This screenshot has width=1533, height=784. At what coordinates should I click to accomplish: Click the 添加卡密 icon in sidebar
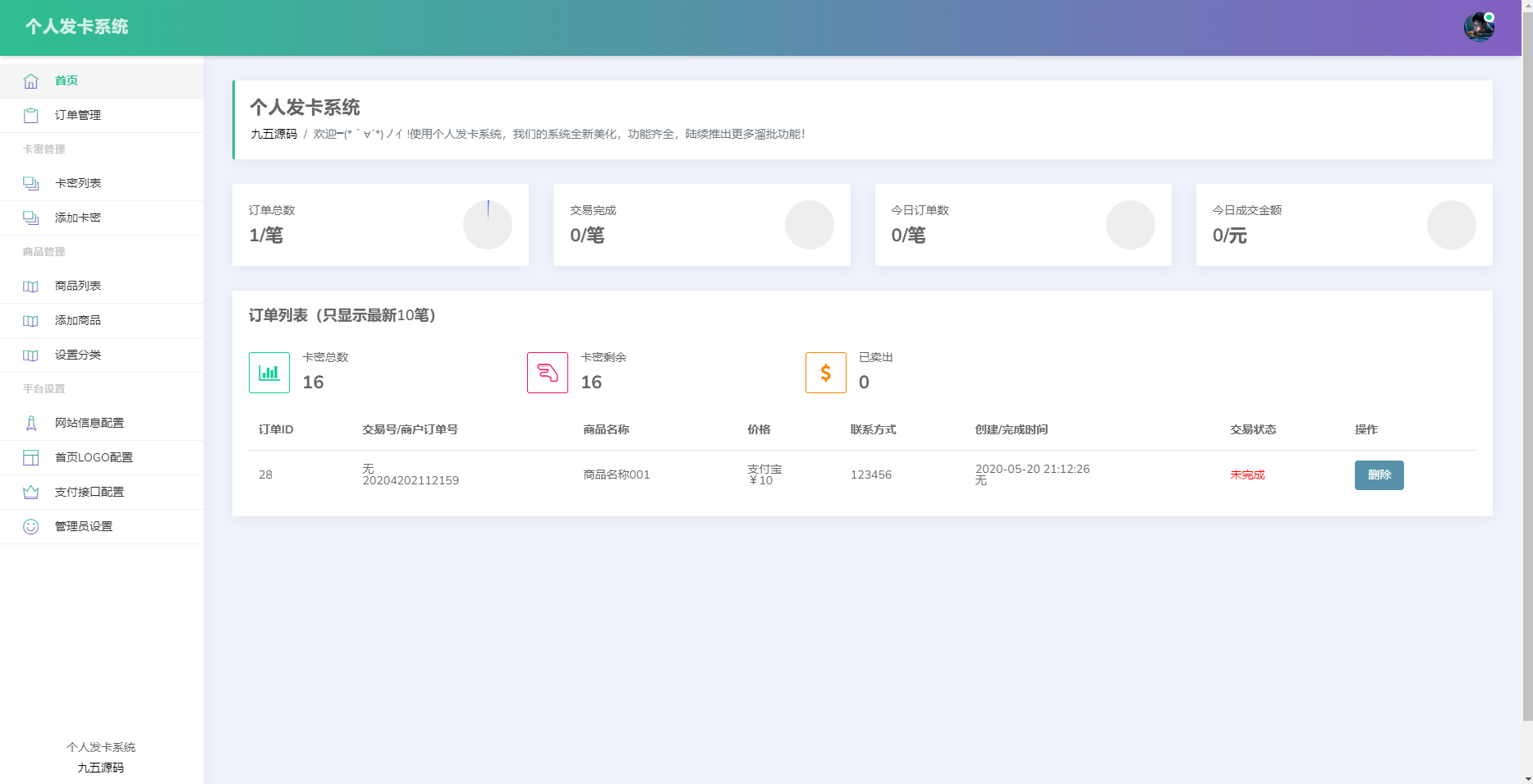(x=30, y=218)
